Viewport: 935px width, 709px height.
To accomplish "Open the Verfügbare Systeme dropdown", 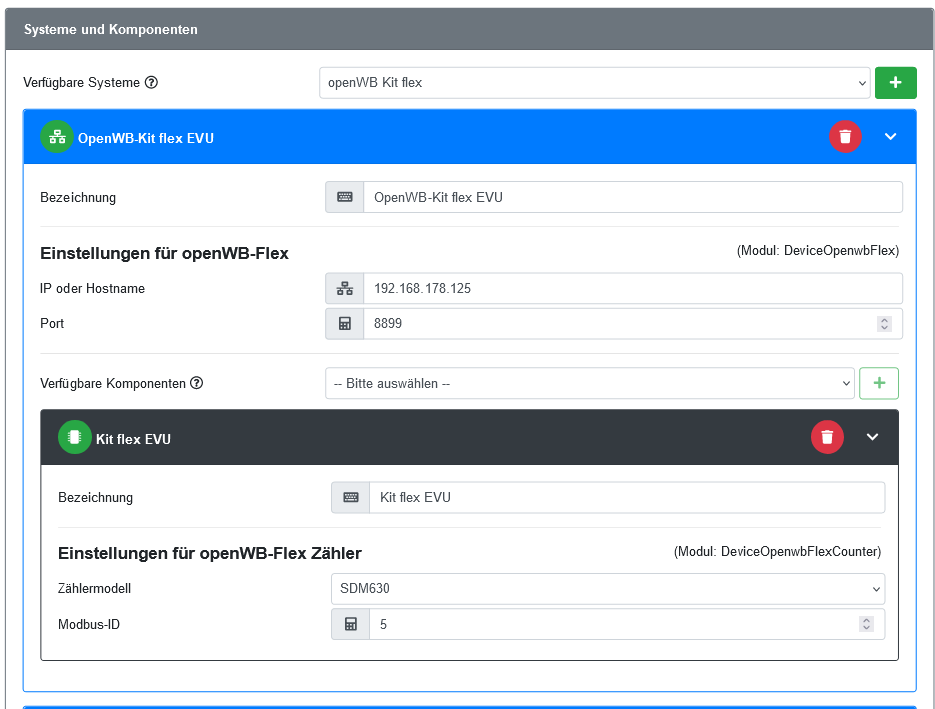I will tap(595, 83).
